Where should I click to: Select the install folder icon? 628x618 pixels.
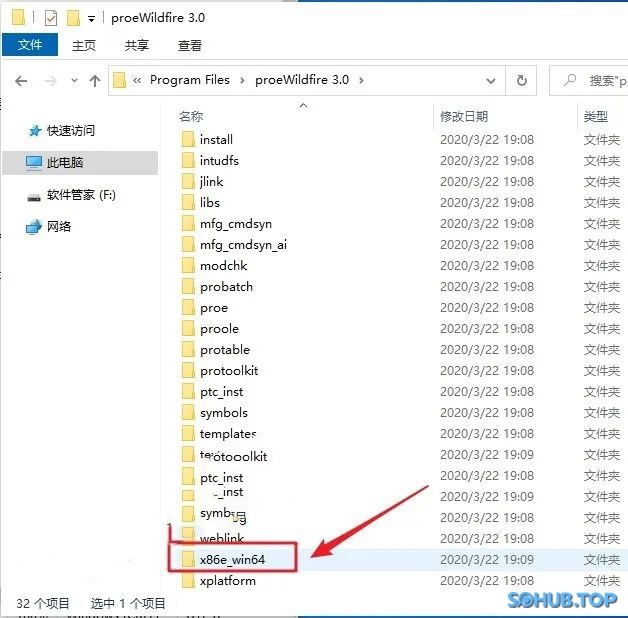tap(188, 140)
